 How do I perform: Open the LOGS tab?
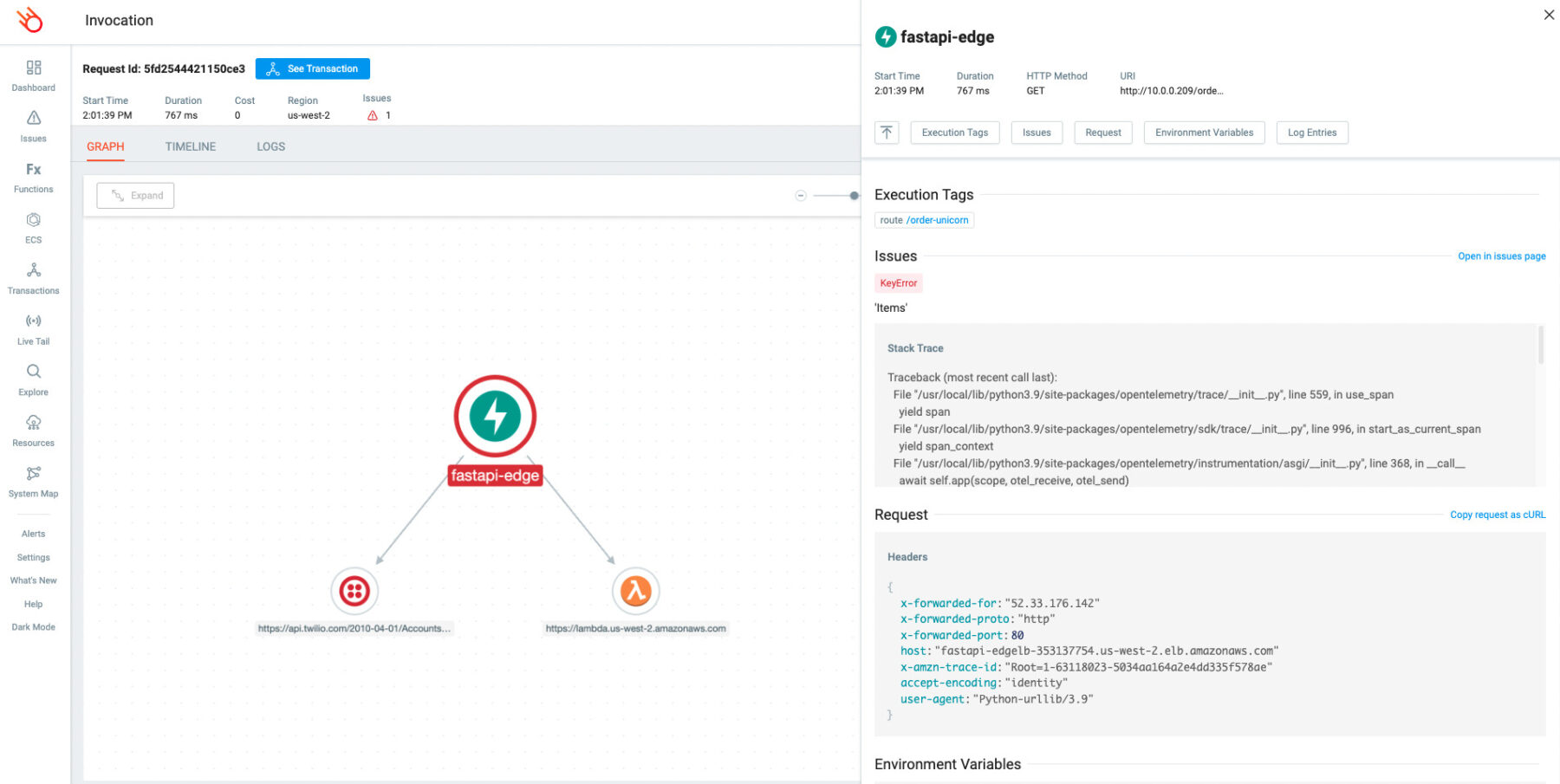[270, 146]
